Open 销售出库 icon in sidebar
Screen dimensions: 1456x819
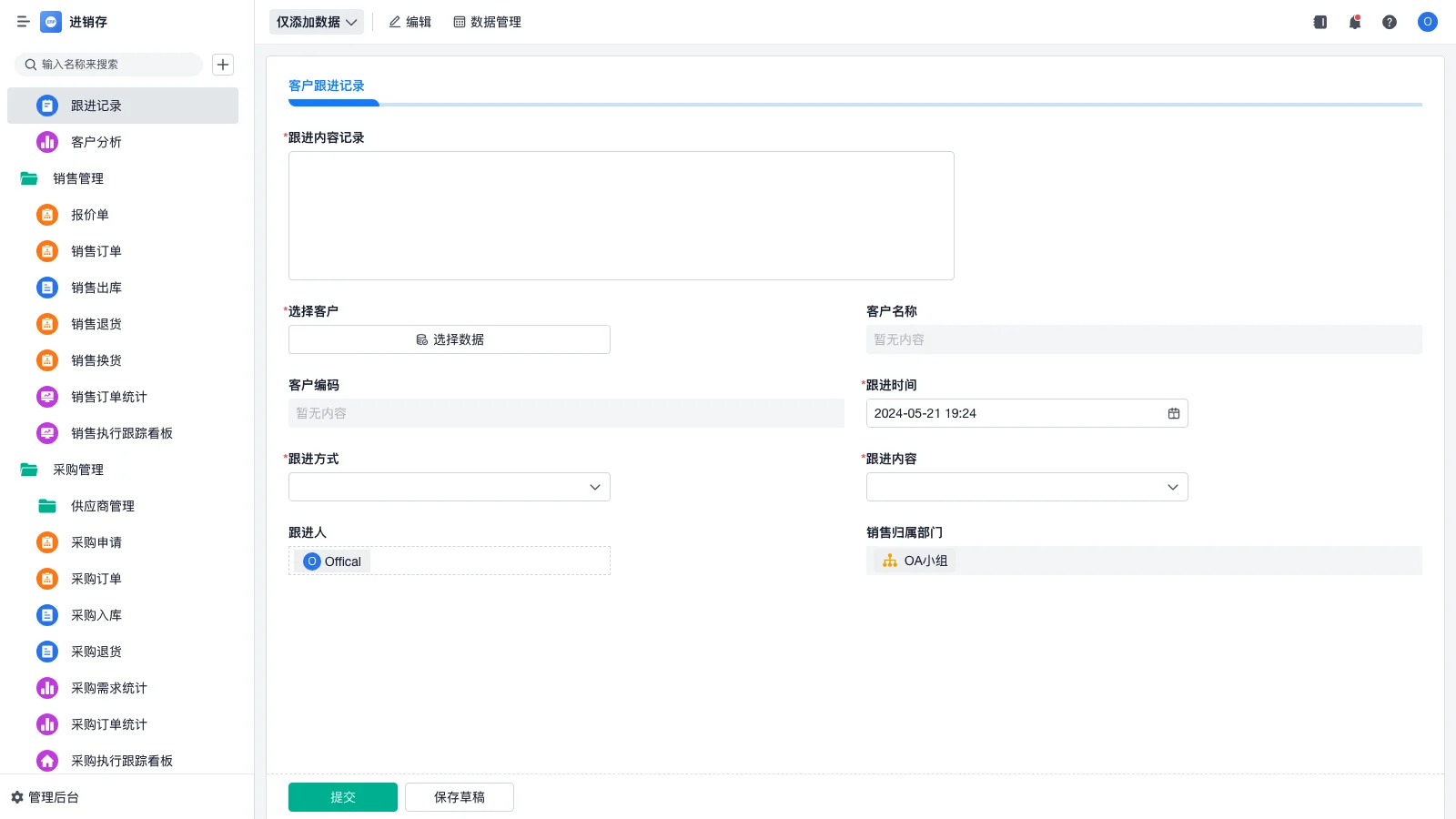pyautogui.click(x=47, y=288)
